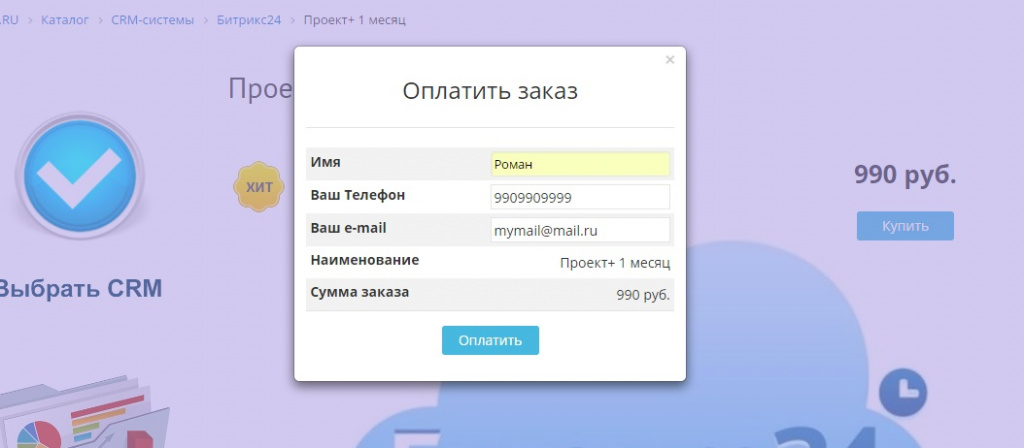Image resolution: width=1024 pixels, height=448 pixels.
Task: Open the Каталог breadcrumb link
Action: (65, 20)
